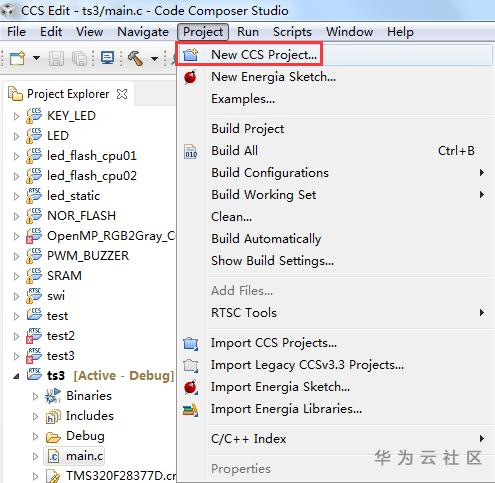Select the test project
Viewport: 495px width, 483px height.
[57, 316]
